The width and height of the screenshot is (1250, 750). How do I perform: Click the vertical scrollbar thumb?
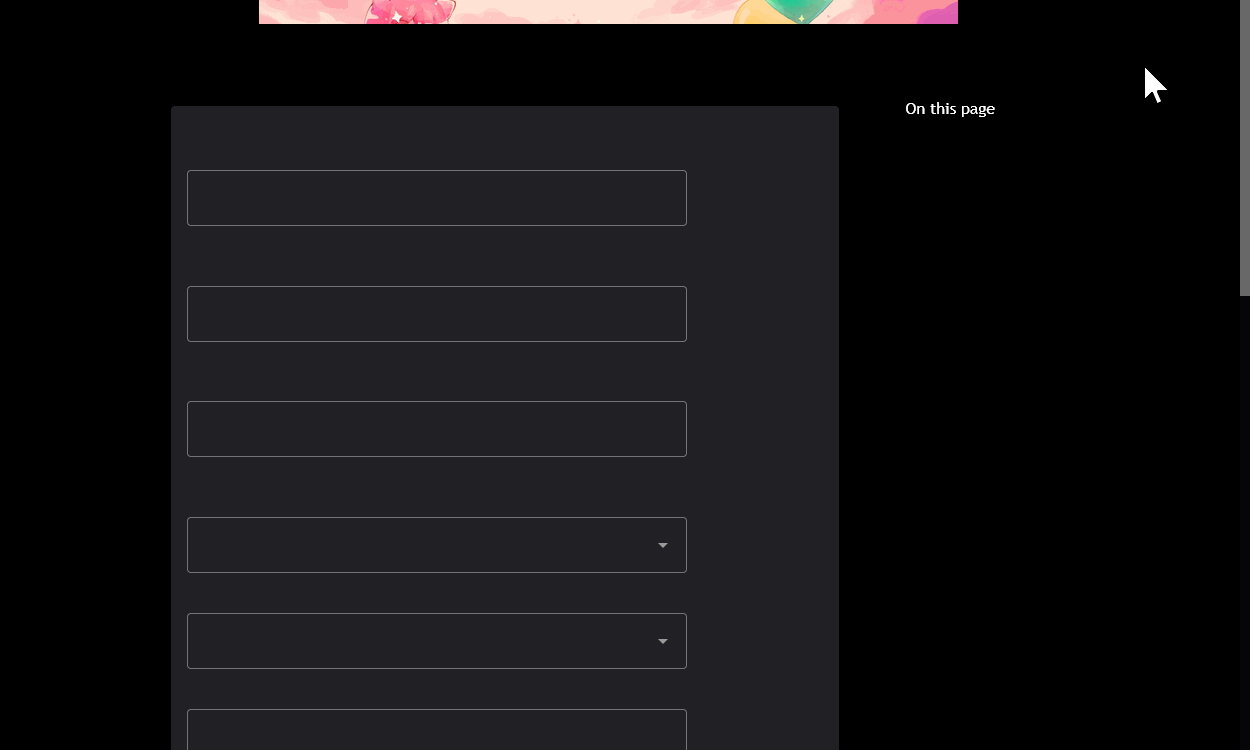[x=1244, y=150]
